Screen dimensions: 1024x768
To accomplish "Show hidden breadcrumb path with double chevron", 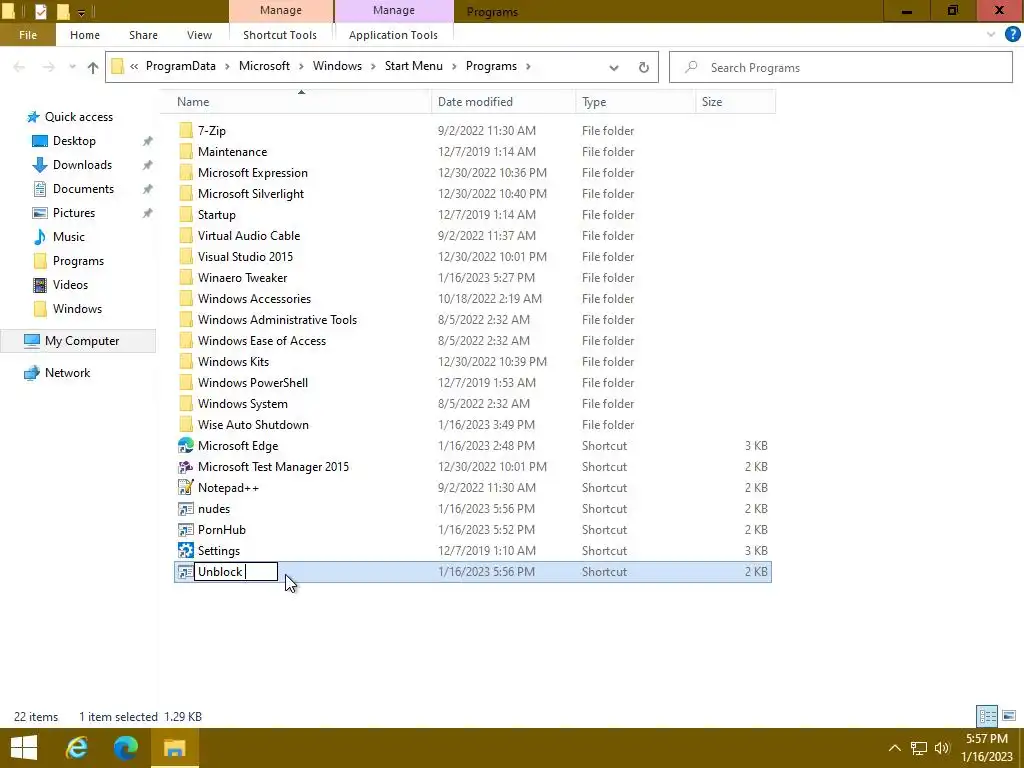I will tap(134, 67).
